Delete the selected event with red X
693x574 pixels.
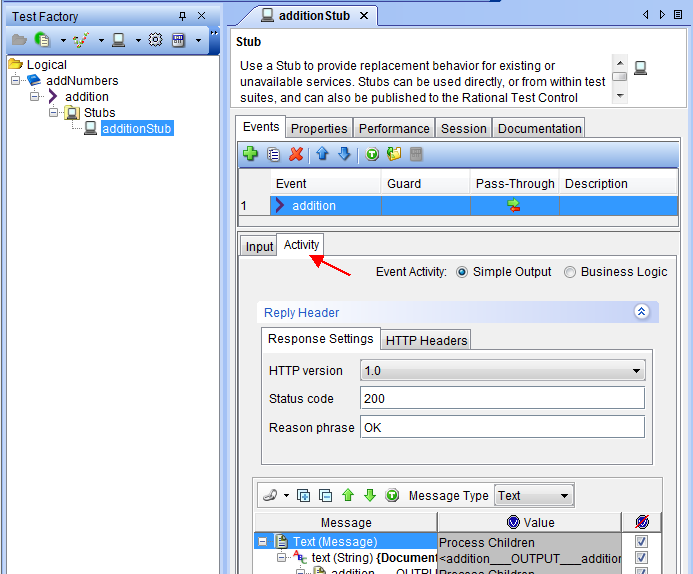296,154
